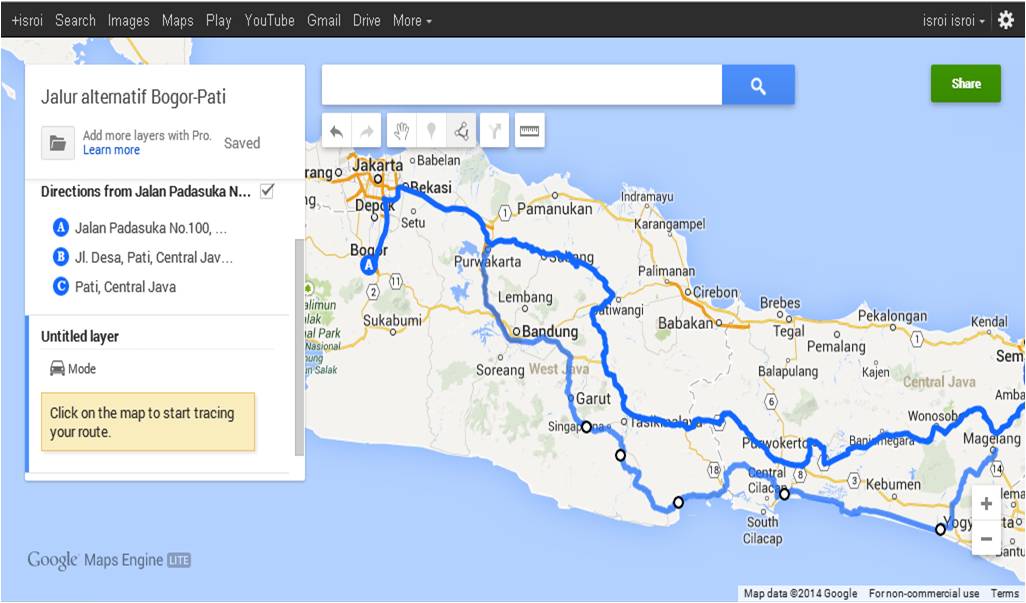This screenshot has height=603, width=1026.
Task: Click the blue search magnifier button
Action: coord(758,86)
